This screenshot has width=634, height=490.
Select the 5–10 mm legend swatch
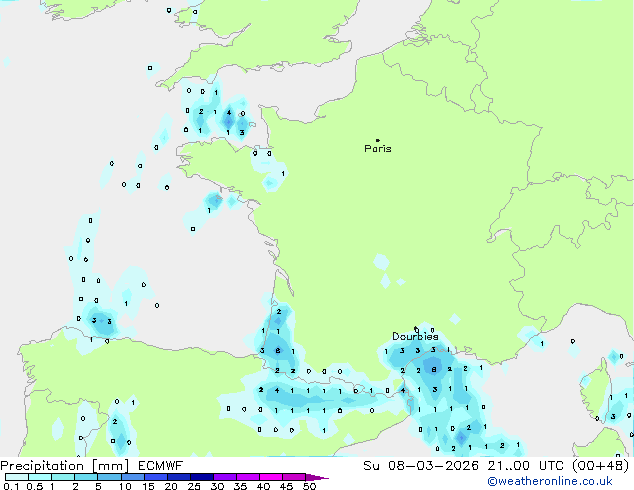[x=109, y=477]
